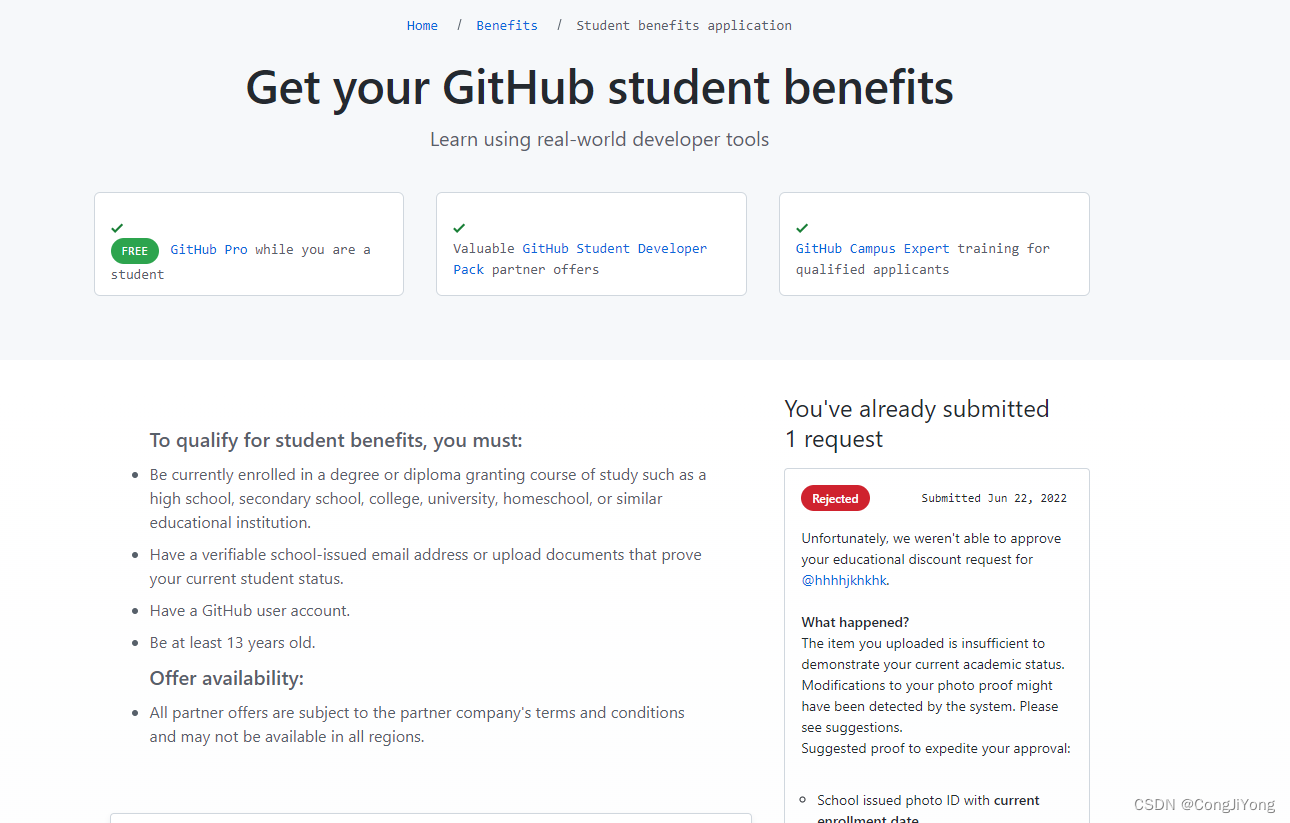Click the checkmark icon on the Campus Expert card
This screenshot has width=1290, height=823.
click(x=801, y=227)
